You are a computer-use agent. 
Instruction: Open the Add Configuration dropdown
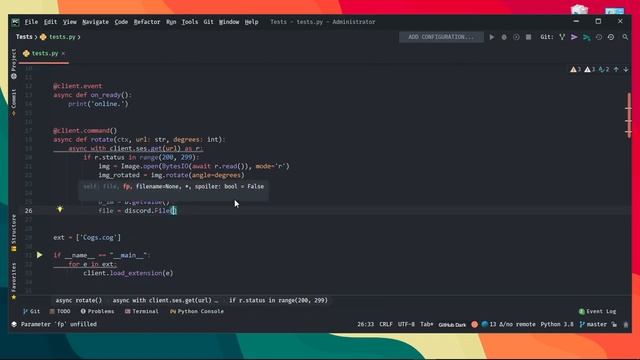click(x=441, y=37)
